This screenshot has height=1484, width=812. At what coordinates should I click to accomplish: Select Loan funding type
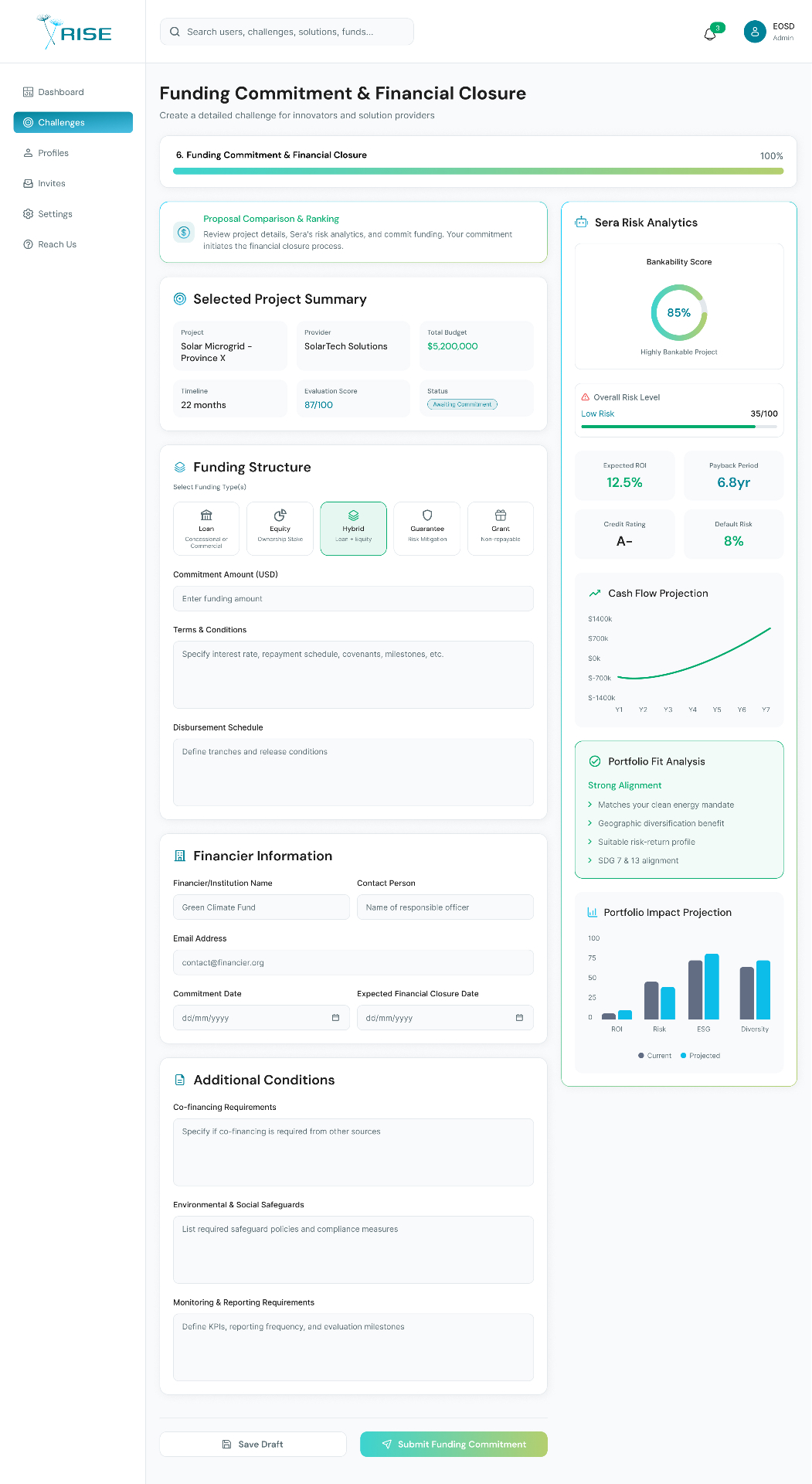pos(206,529)
